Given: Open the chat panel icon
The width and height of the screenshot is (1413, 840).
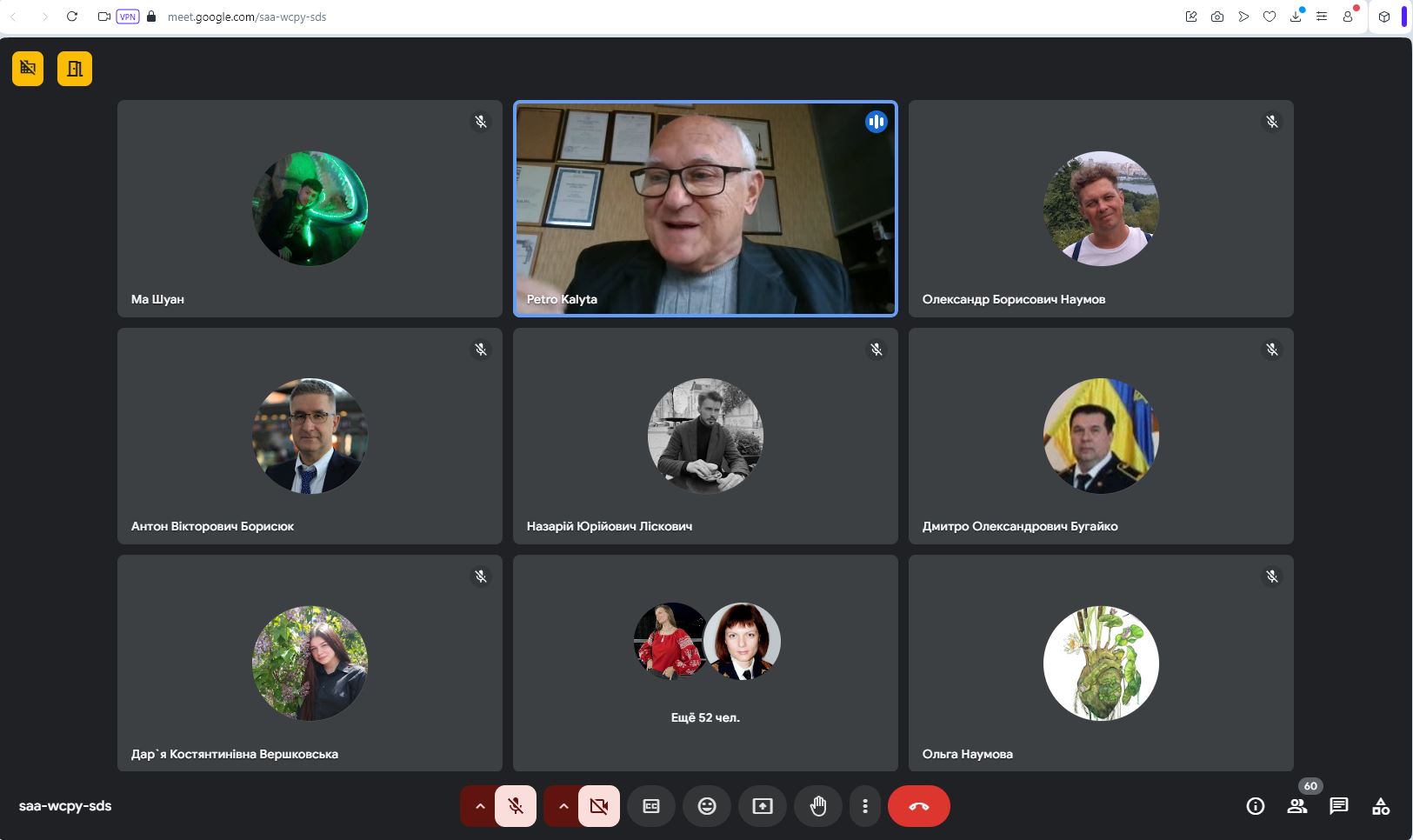Looking at the screenshot, I should coord(1338,806).
